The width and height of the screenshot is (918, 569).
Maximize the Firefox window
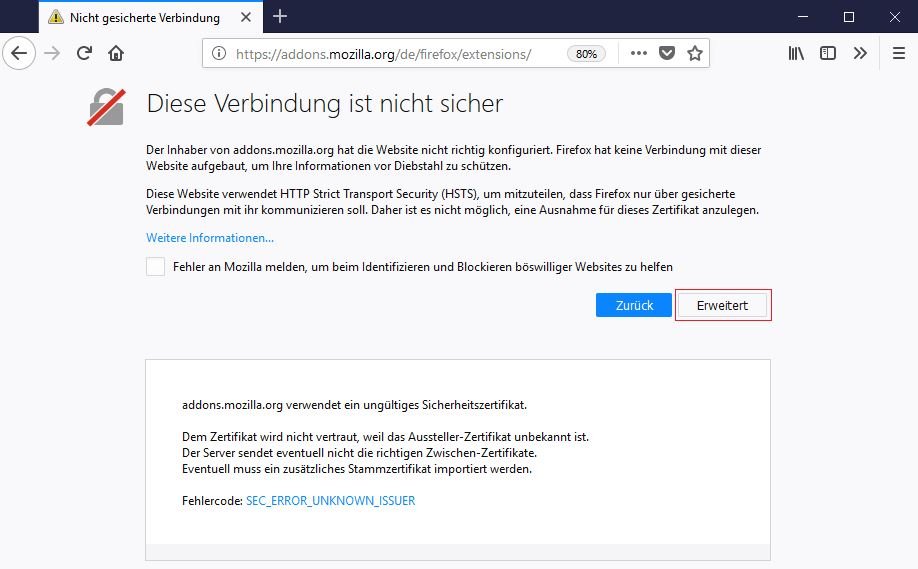[x=849, y=16]
